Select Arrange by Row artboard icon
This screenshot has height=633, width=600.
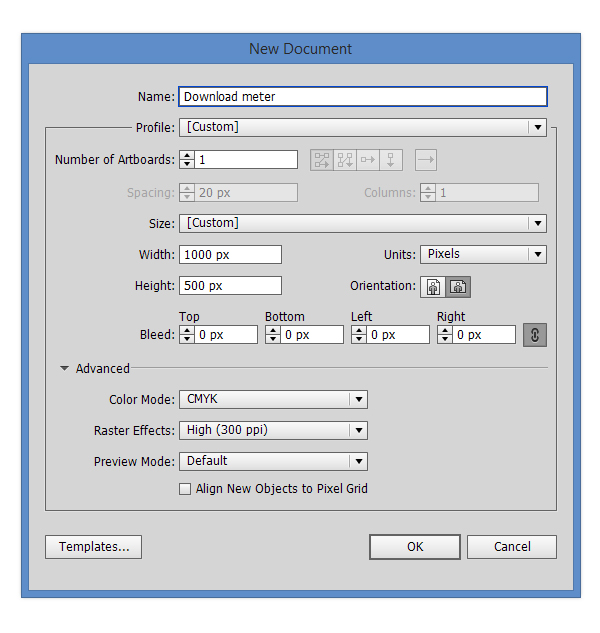[x=368, y=160]
